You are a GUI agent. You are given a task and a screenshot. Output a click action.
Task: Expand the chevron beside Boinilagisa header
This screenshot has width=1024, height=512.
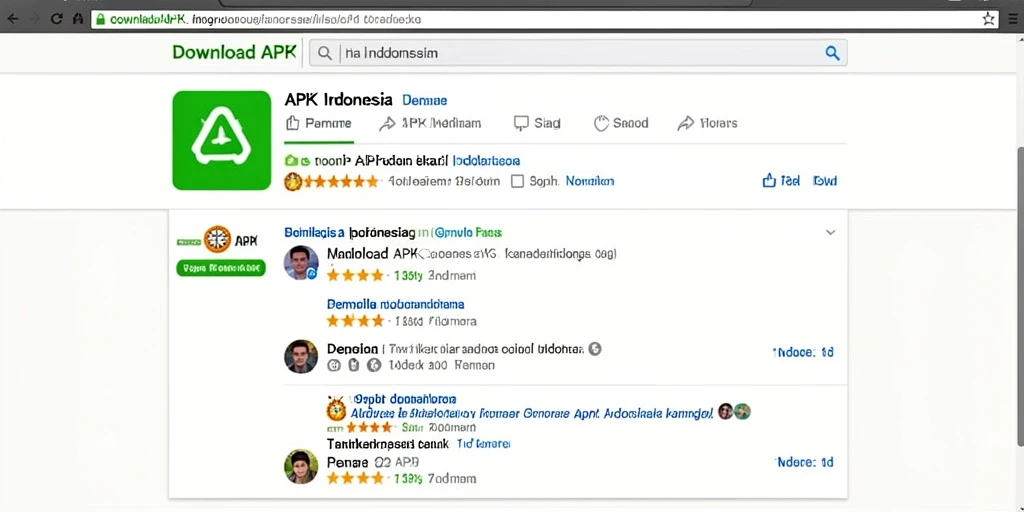(830, 232)
